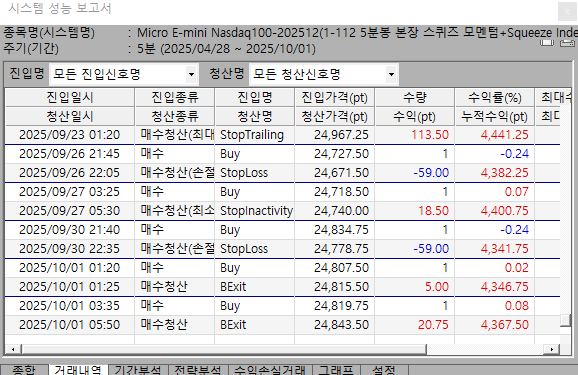This screenshot has height=375, width=578.
Task: Open the 전략분석 tab
Action: point(198,370)
